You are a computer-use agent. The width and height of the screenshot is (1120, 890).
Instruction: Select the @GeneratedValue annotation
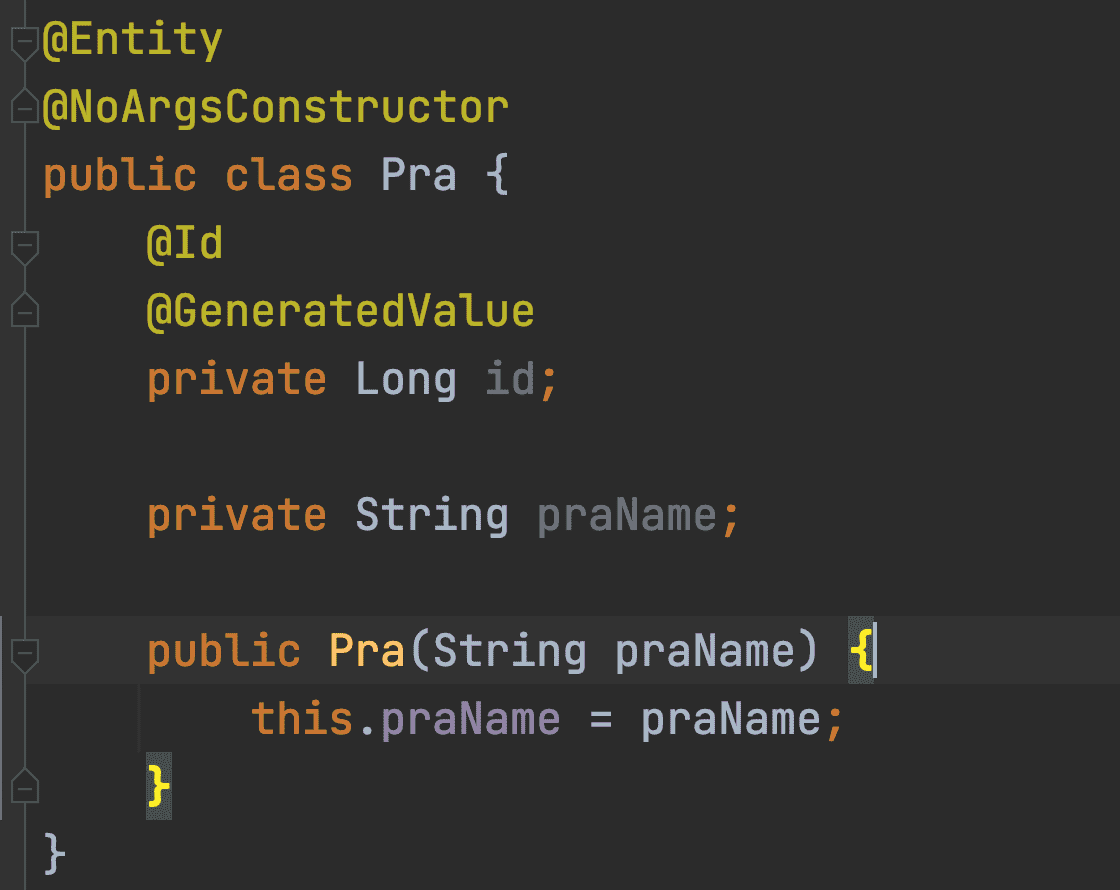pos(340,311)
